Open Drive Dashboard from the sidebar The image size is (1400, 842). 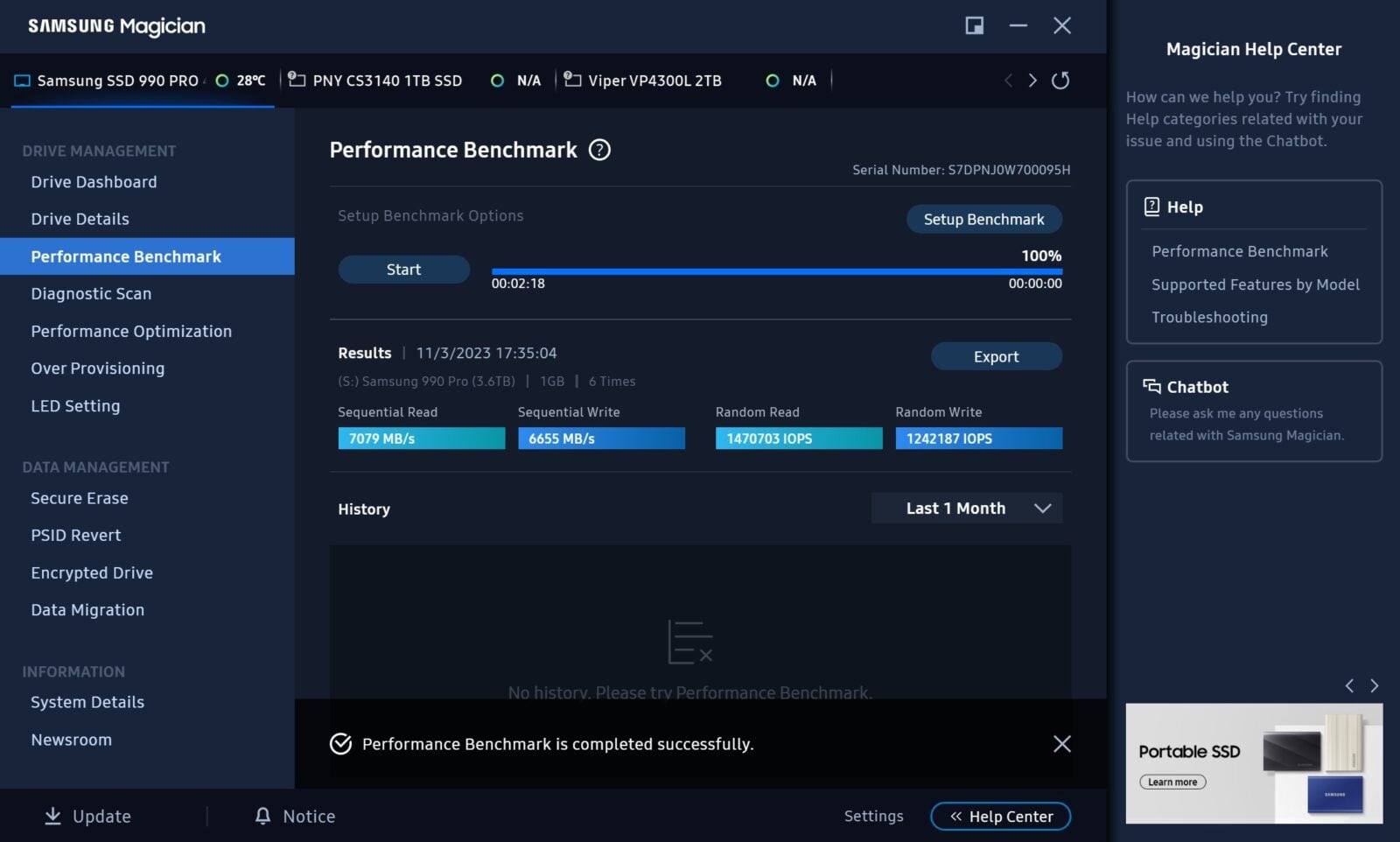[147, 182]
